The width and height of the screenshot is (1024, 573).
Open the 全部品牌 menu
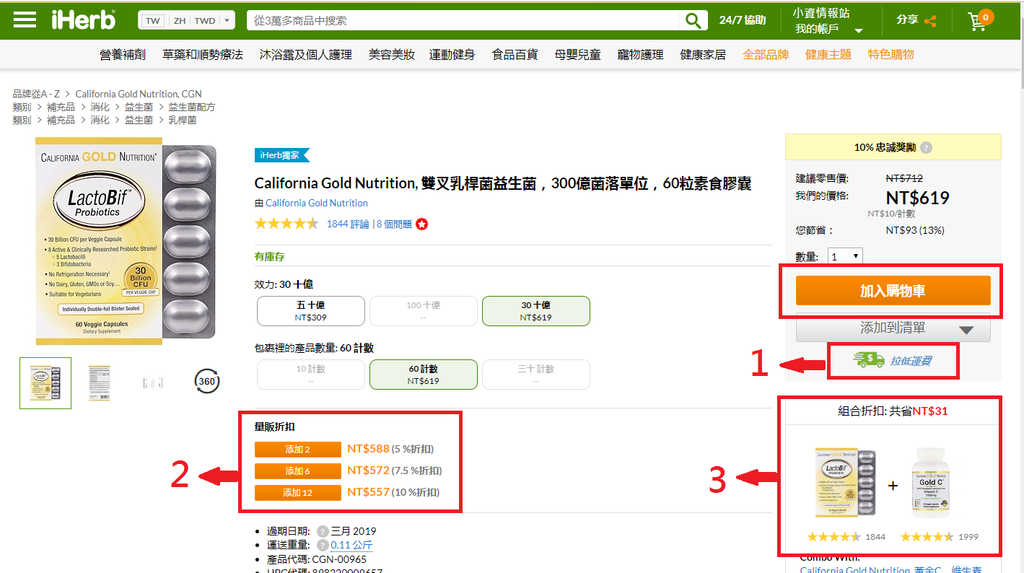click(x=765, y=55)
